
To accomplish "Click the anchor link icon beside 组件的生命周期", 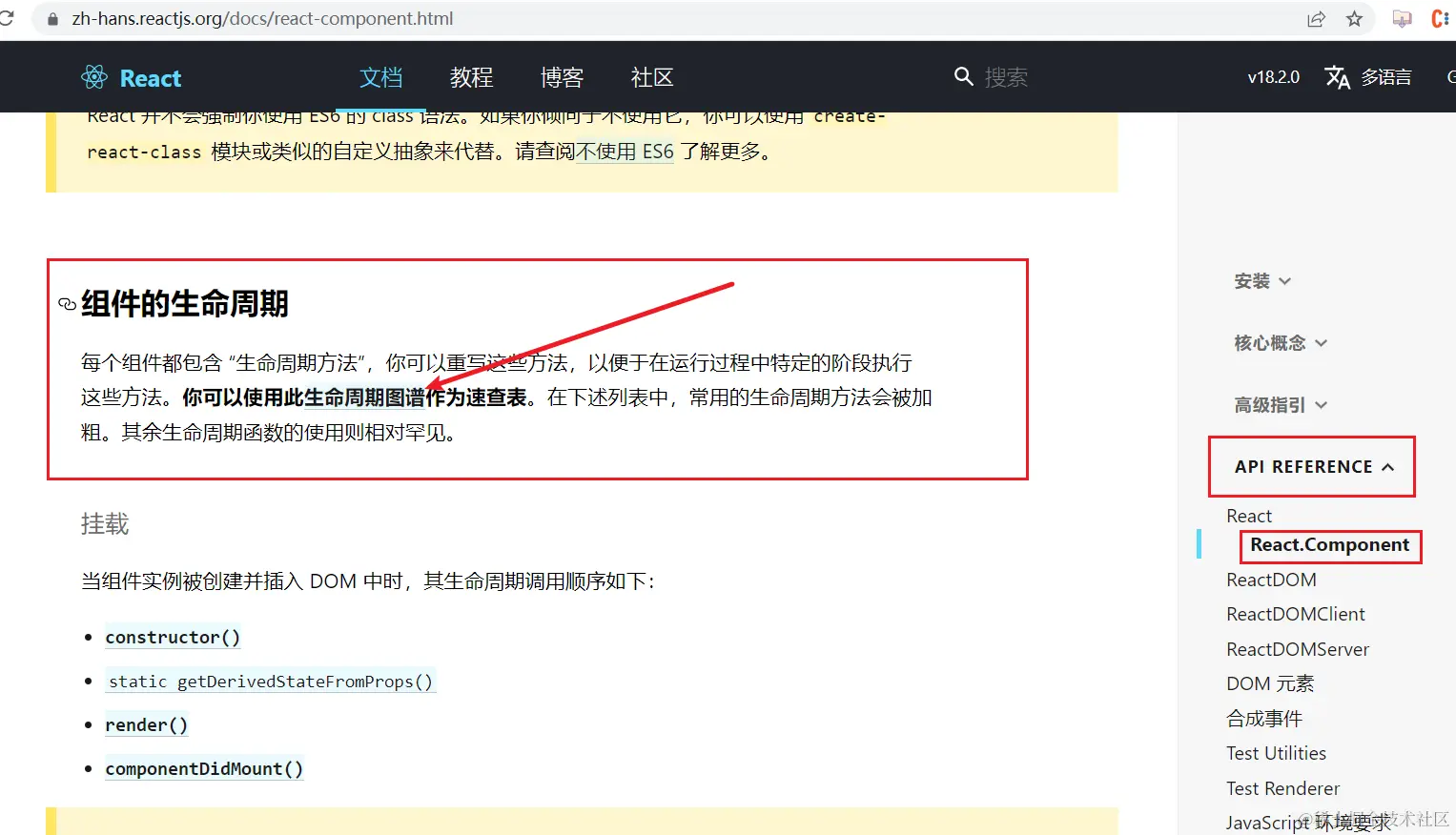I will [67, 304].
